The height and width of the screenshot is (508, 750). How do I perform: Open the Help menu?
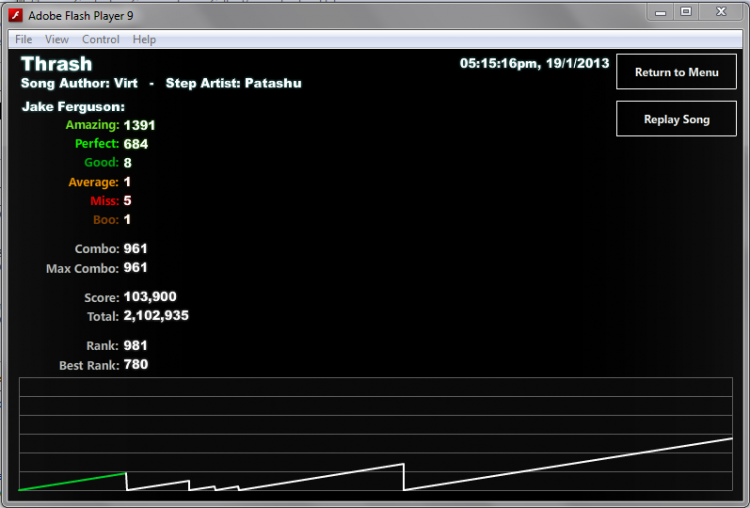coord(144,39)
